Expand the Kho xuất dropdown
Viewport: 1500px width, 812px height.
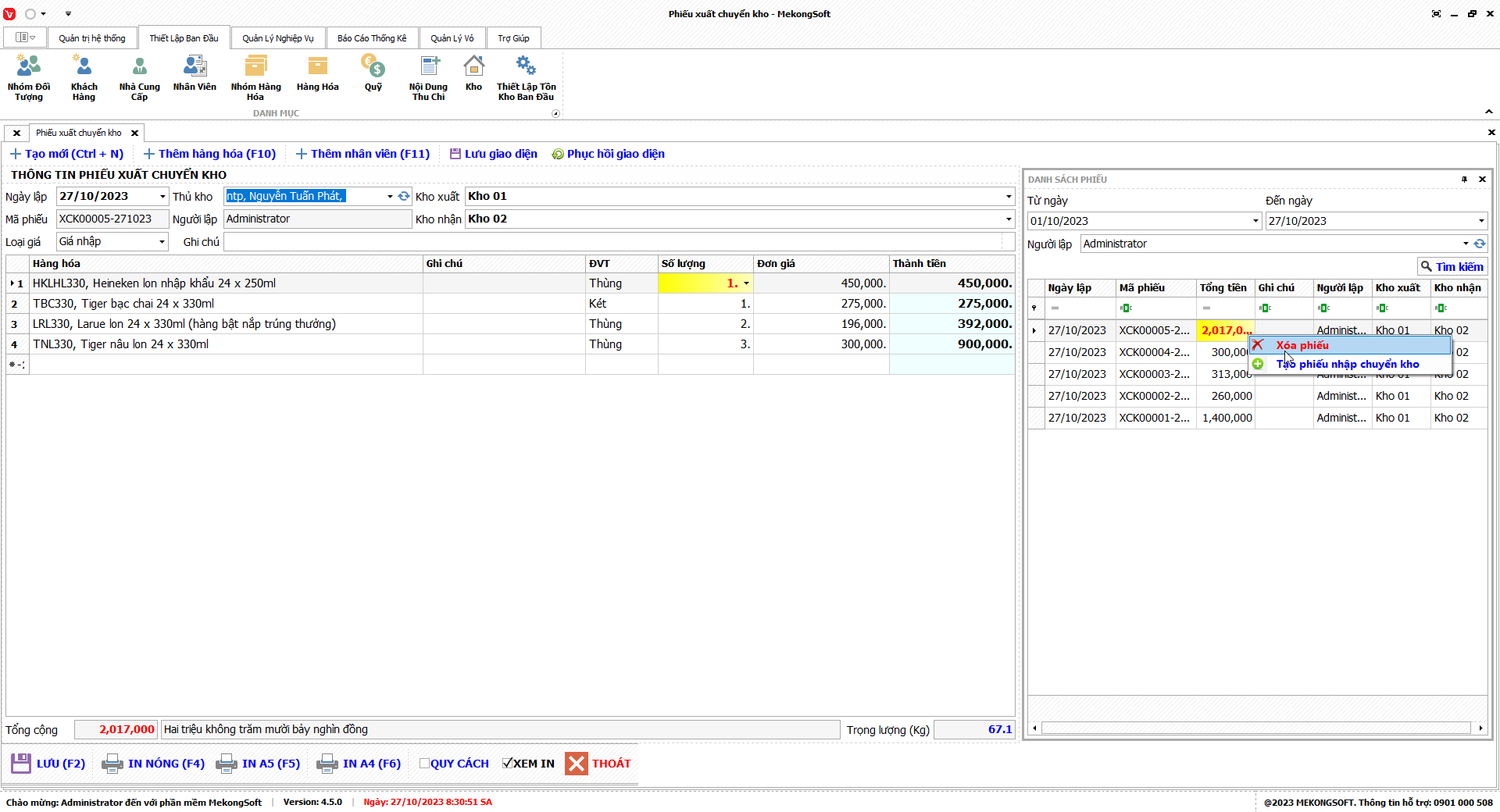tap(1008, 197)
